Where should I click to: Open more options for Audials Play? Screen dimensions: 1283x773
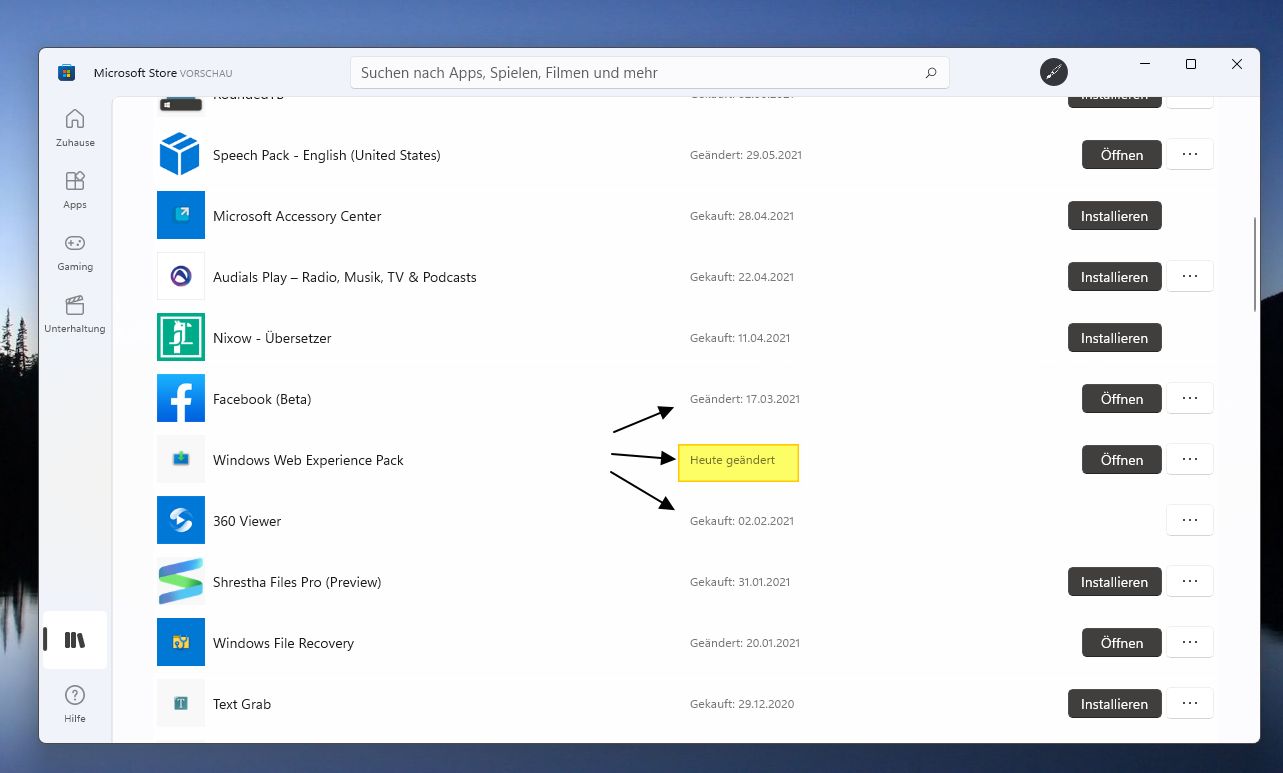[x=1190, y=276]
